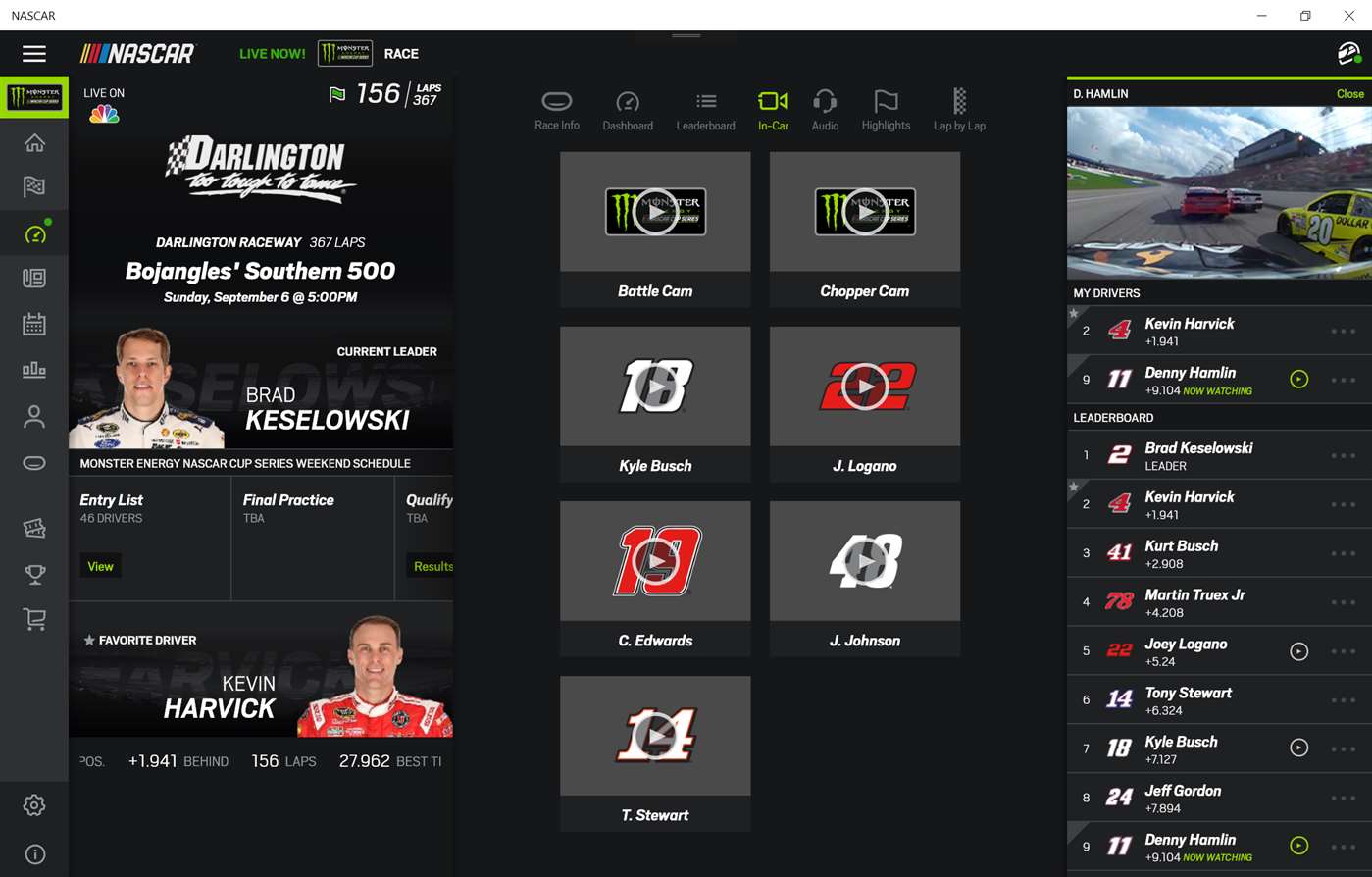This screenshot has width=1372, height=877.
Task: Select Kurt Busch in the leaderboard
Action: tap(1219, 553)
